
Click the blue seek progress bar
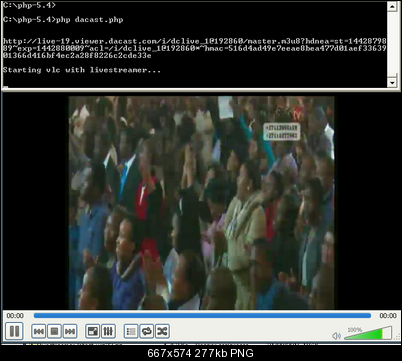202,315
